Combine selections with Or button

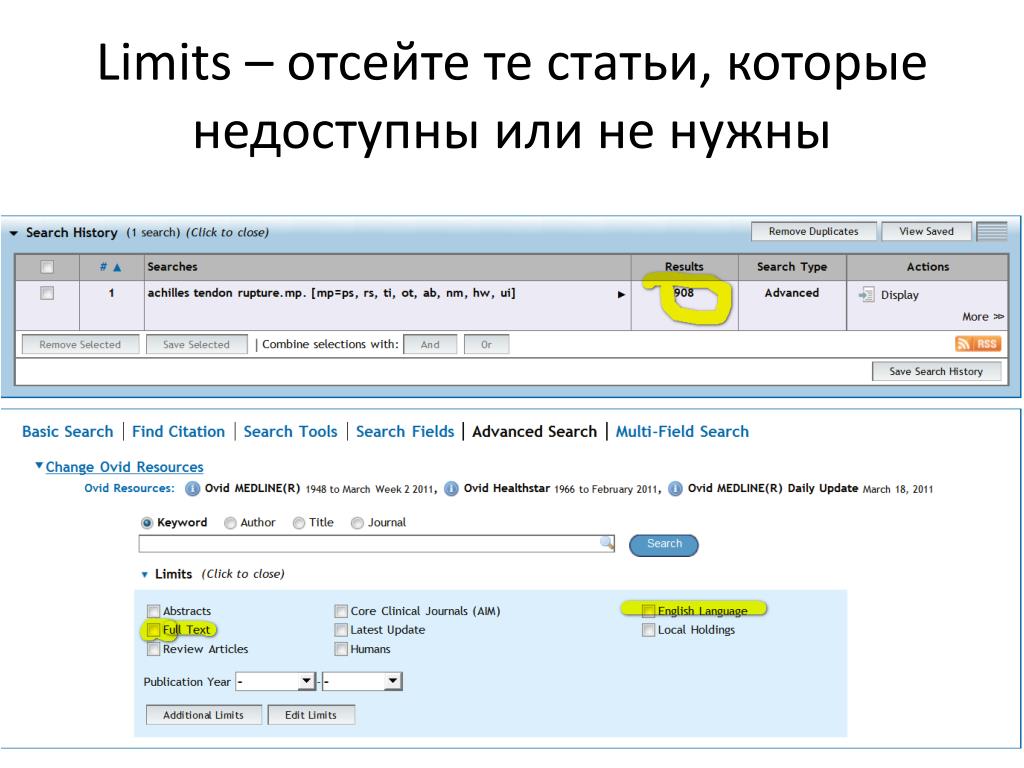pyautogui.click(x=487, y=344)
